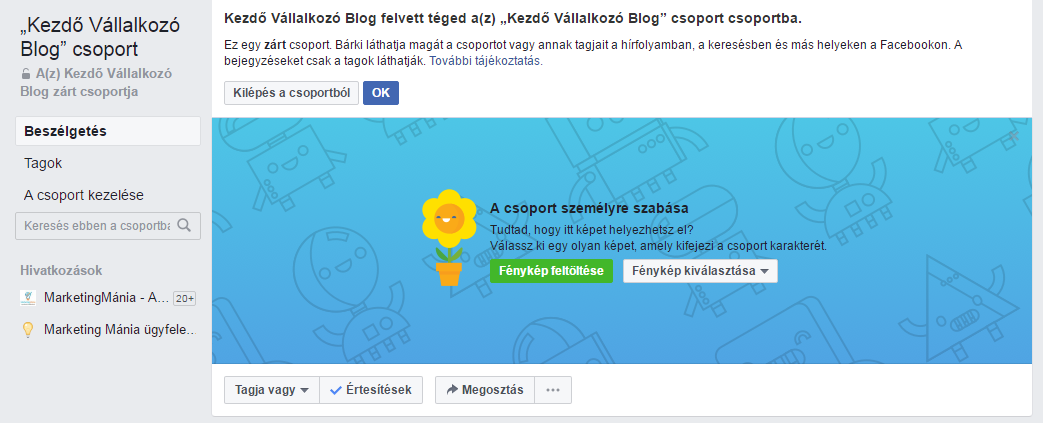Click the yellow flower illustration in the cover area
Image resolution: width=1043 pixels, height=423 pixels.
[x=449, y=237]
